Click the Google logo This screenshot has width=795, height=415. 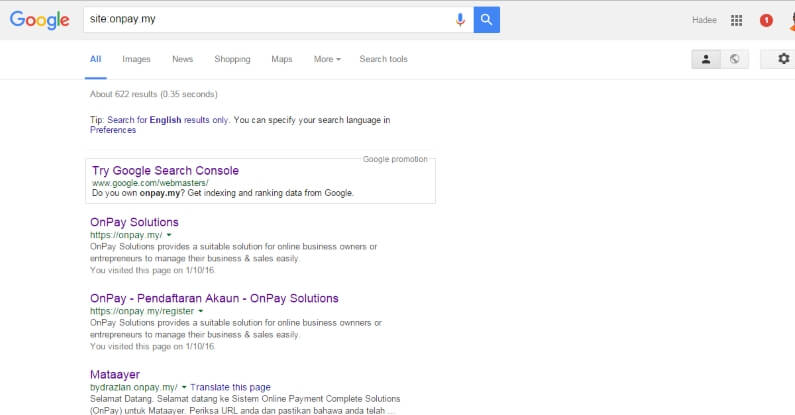pyautogui.click(x=40, y=20)
